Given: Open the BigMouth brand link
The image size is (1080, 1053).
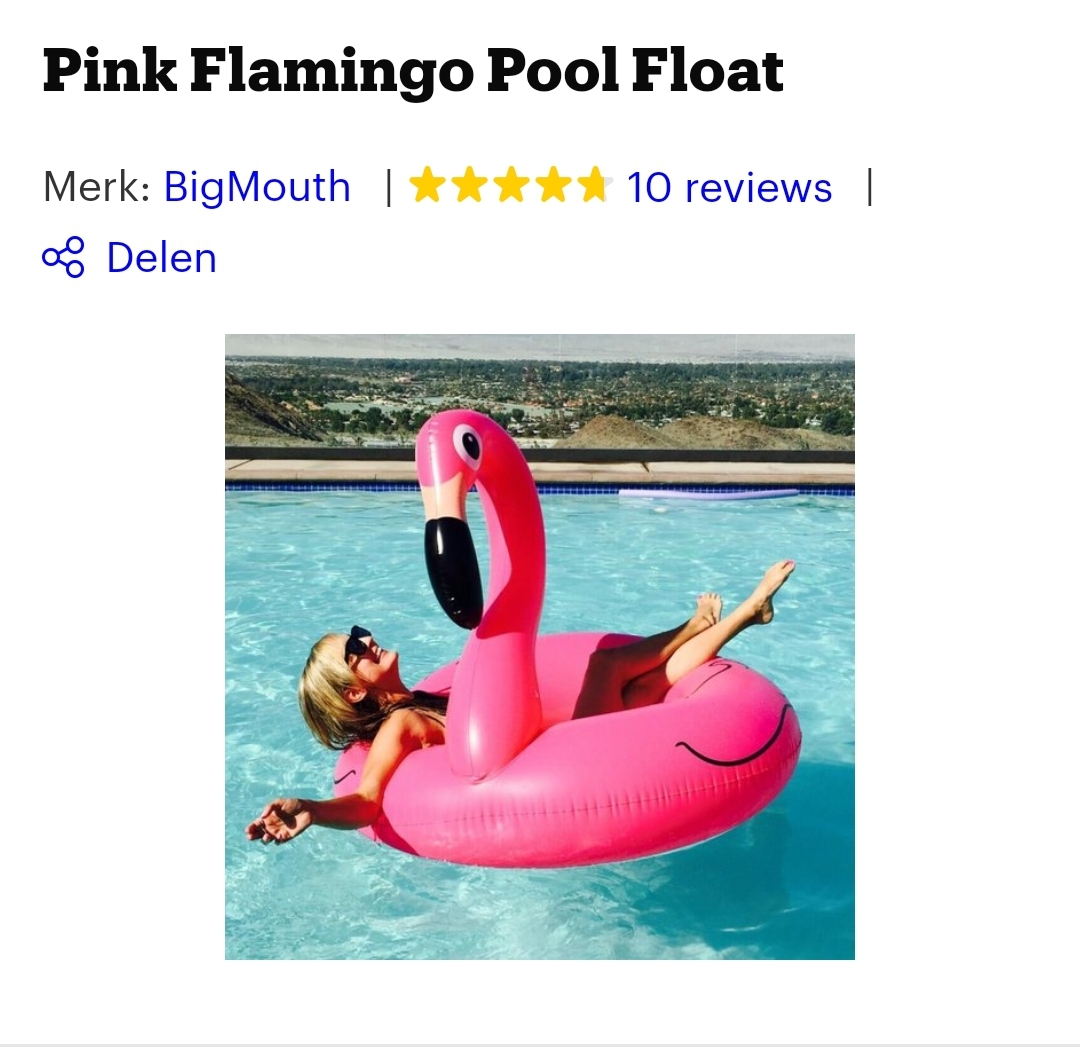Looking at the screenshot, I should click(257, 187).
